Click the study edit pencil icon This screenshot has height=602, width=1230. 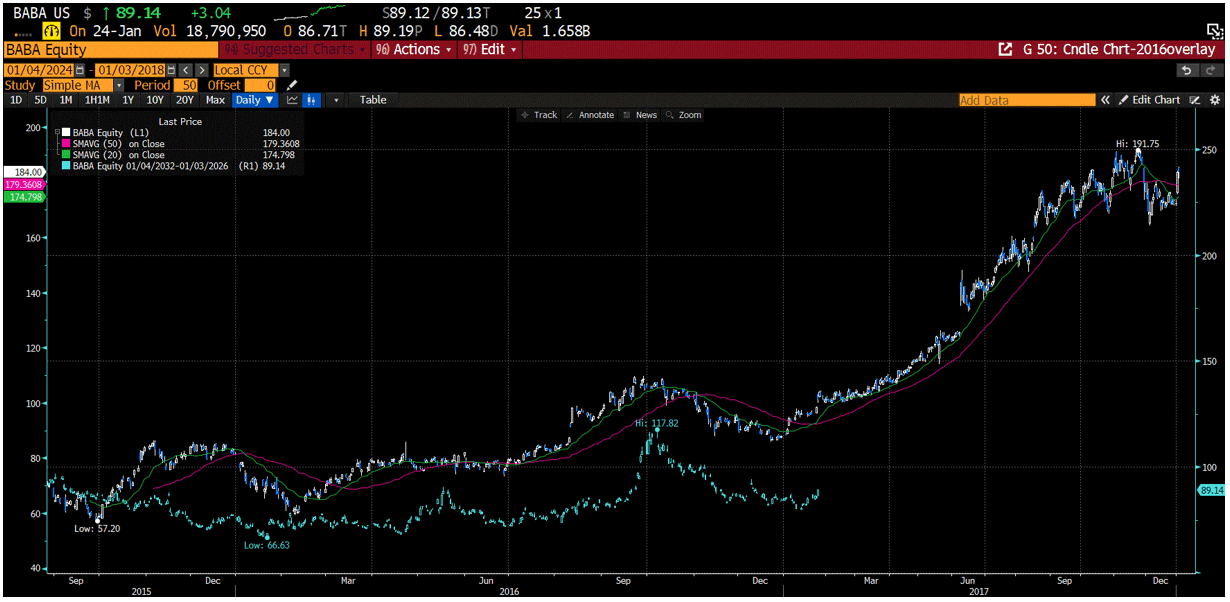(x=292, y=86)
